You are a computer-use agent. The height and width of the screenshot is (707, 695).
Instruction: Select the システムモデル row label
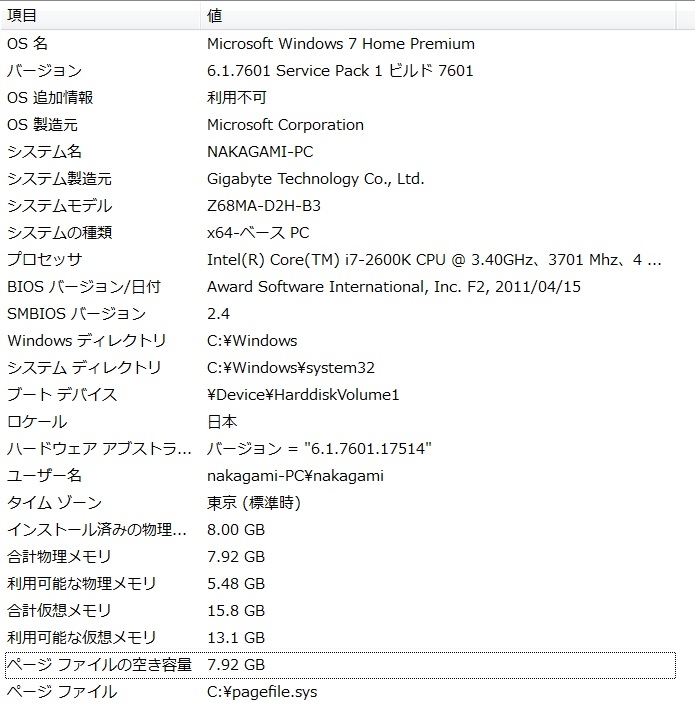pos(60,206)
